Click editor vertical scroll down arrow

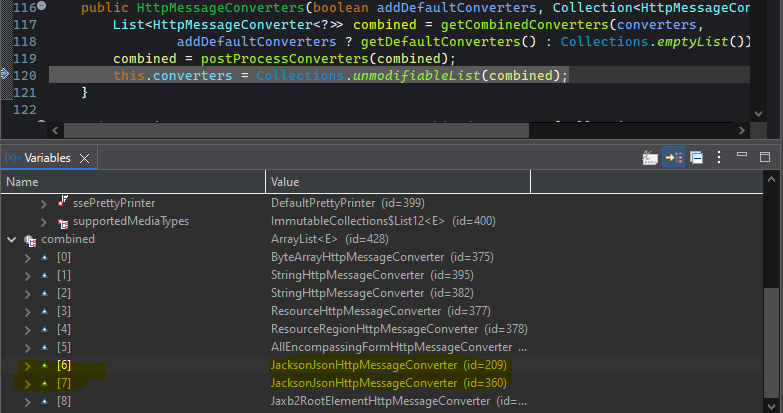coord(759,114)
